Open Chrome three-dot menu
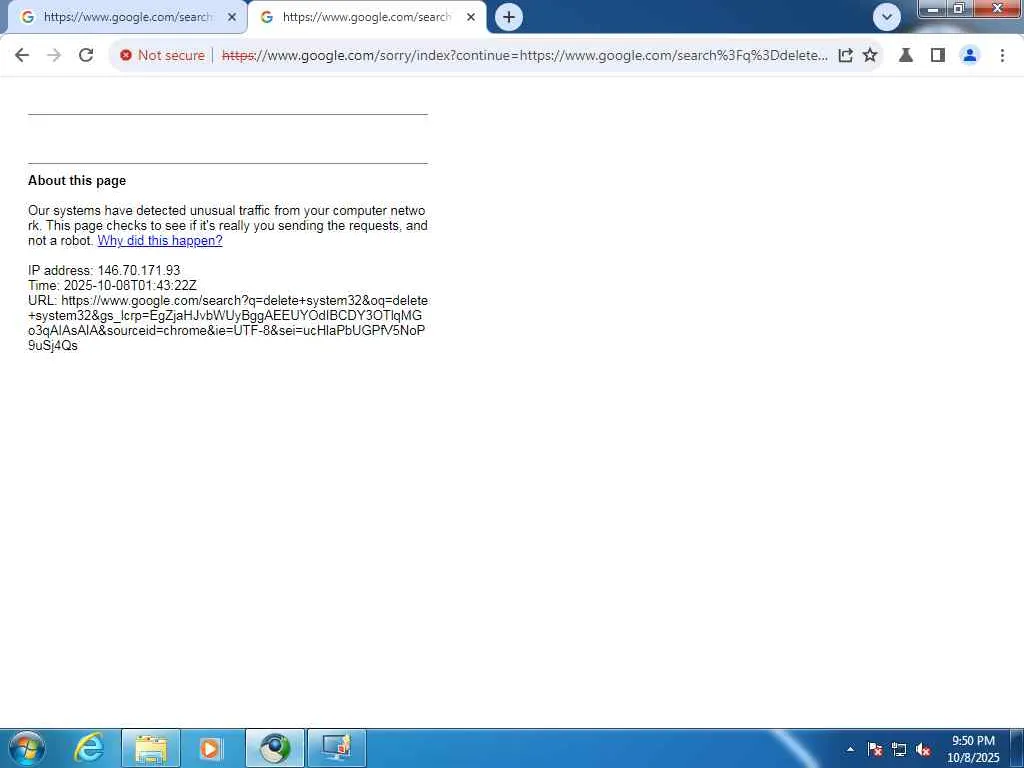 (1002, 56)
